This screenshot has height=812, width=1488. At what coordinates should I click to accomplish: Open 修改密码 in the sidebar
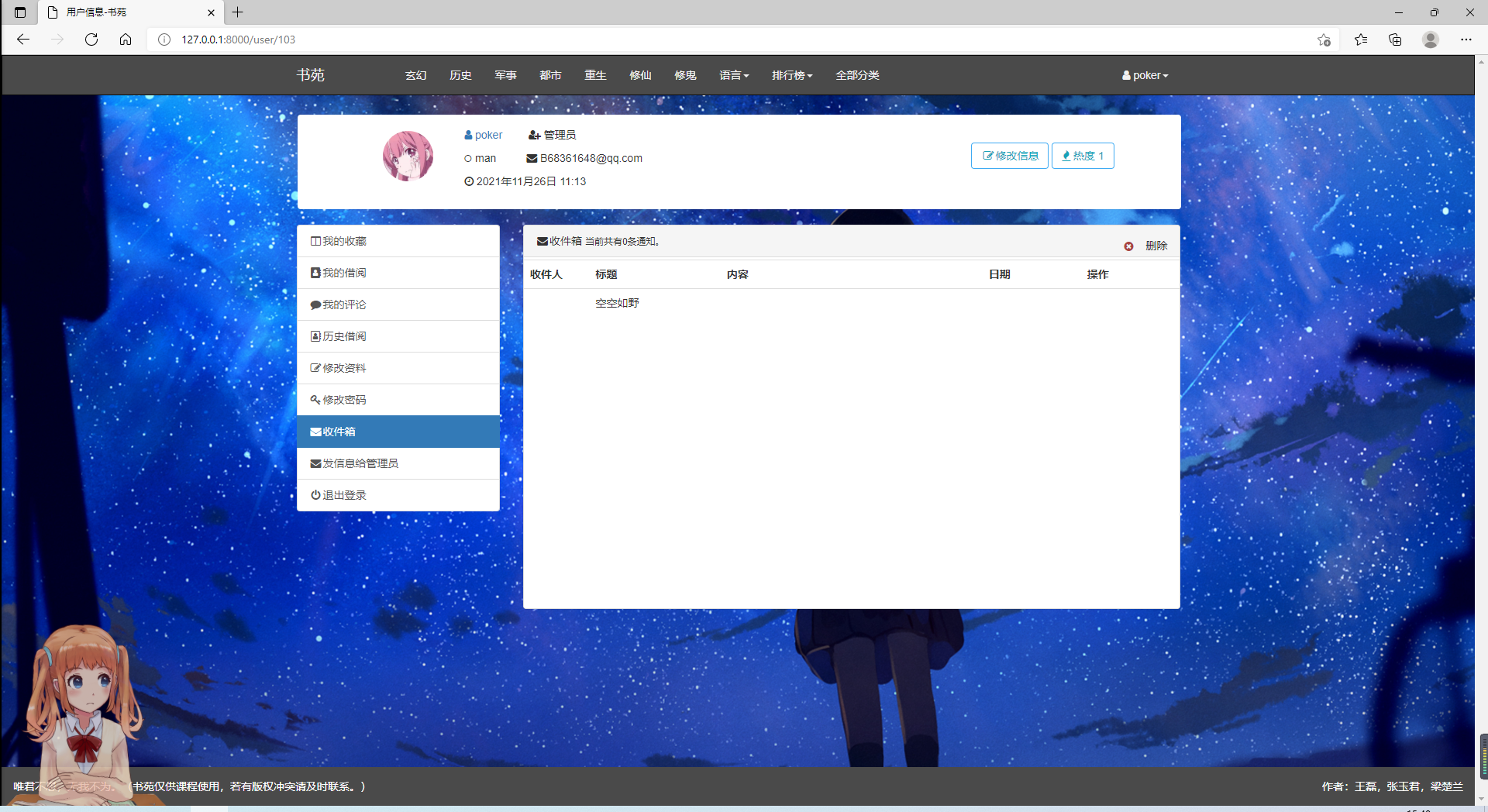(x=398, y=400)
